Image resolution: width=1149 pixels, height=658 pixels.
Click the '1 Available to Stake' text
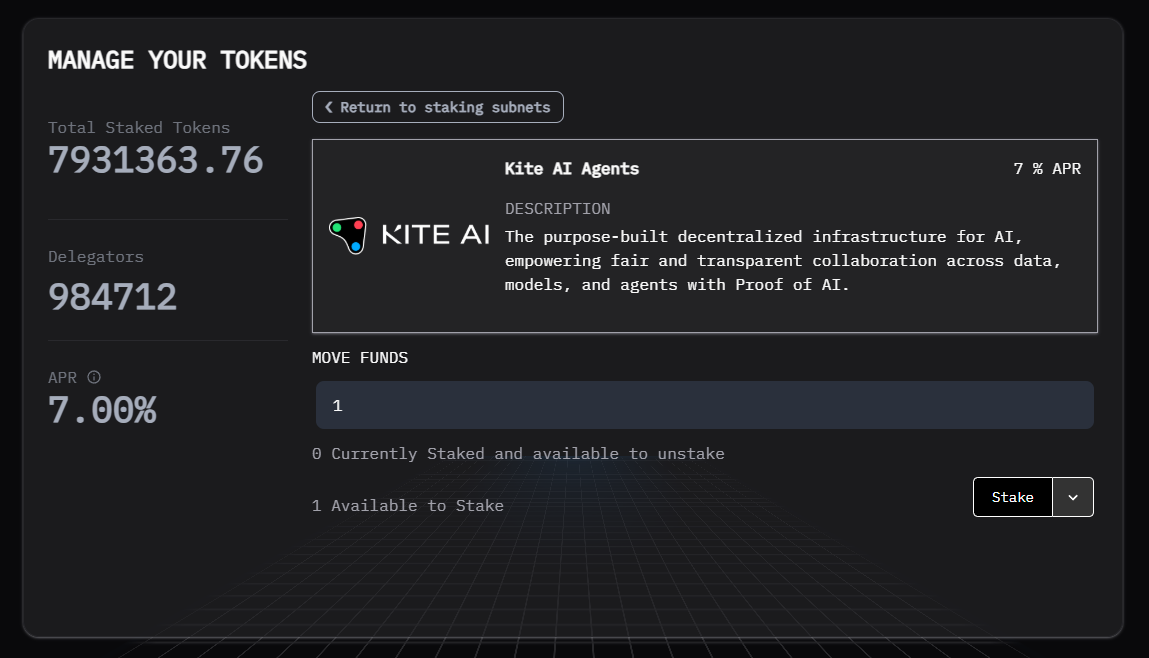tap(408, 506)
